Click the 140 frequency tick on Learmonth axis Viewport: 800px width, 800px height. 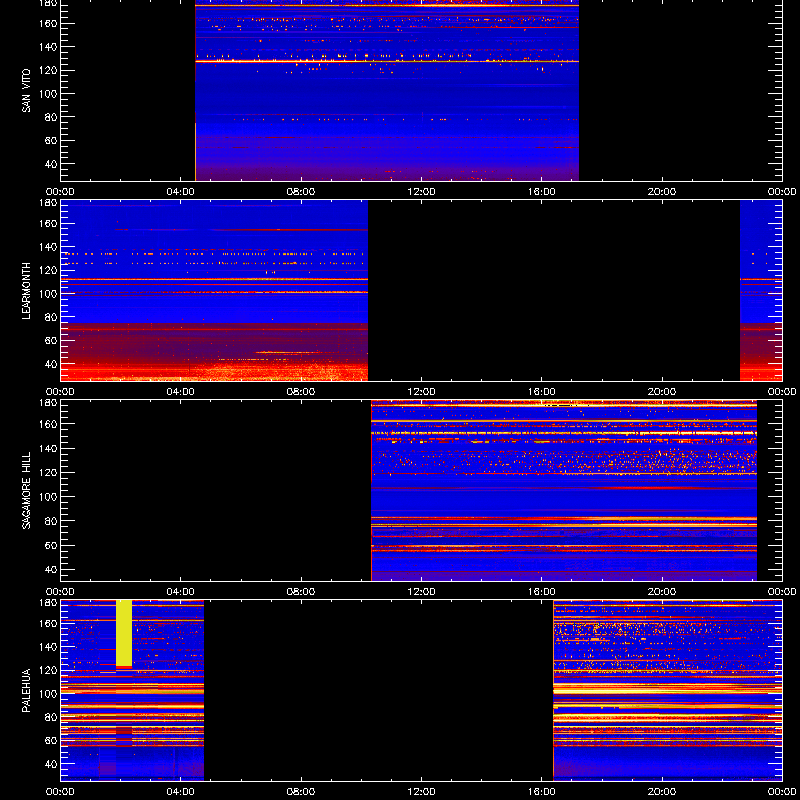(48, 247)
